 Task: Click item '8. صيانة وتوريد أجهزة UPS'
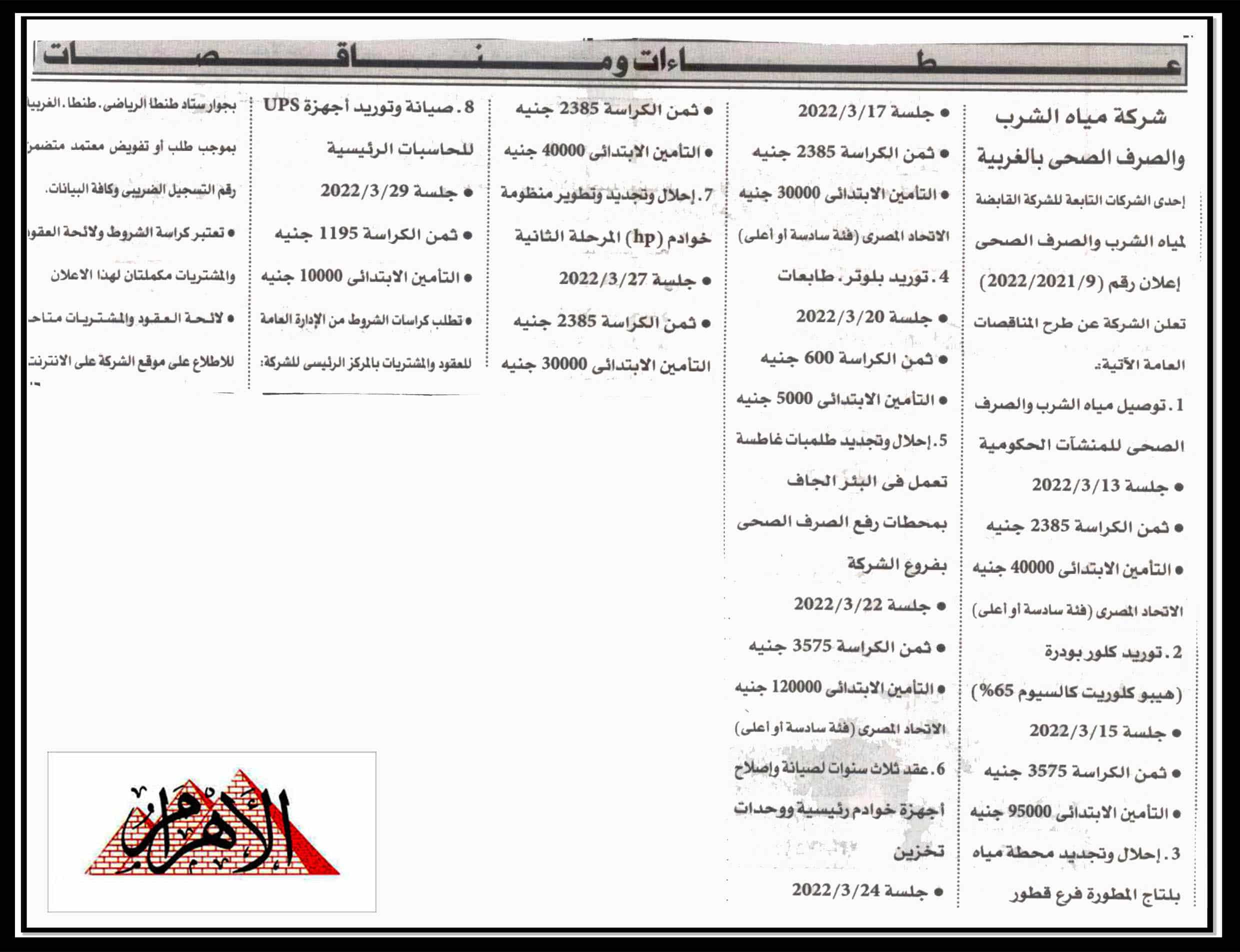tap(368, 107)
